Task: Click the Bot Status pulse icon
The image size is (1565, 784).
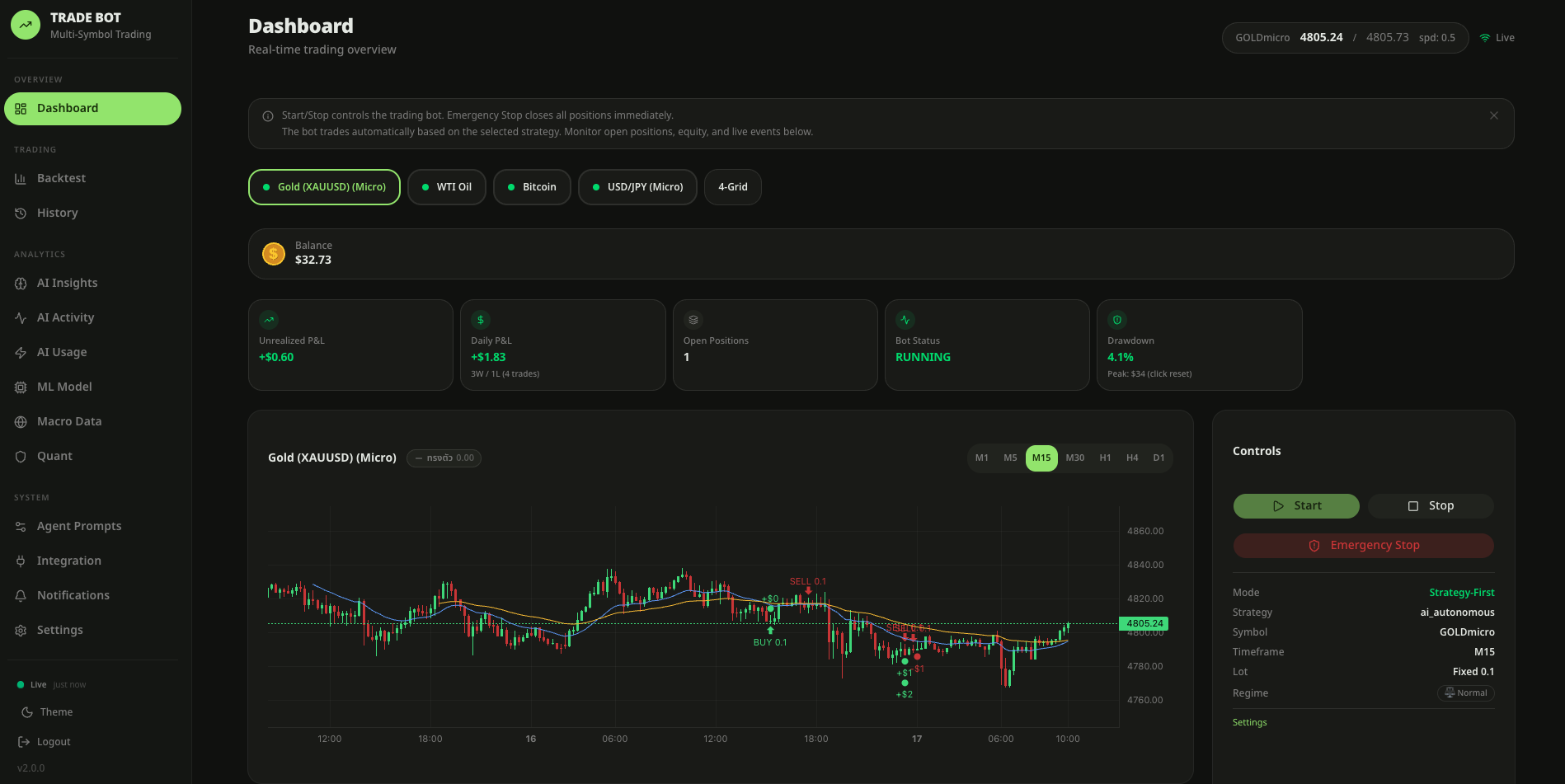Action: pos(905,320)
